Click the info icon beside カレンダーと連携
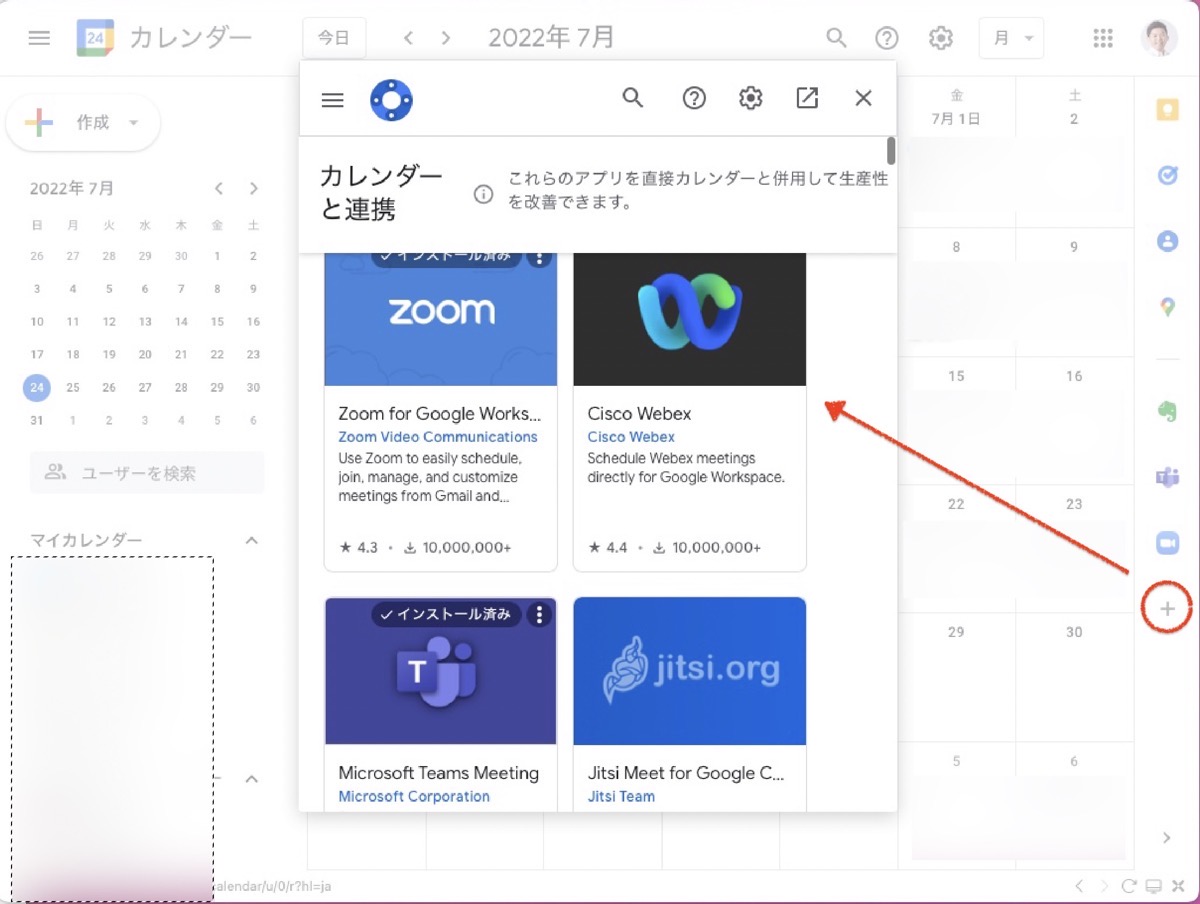 pyautogui.click(x=483, y=194)
